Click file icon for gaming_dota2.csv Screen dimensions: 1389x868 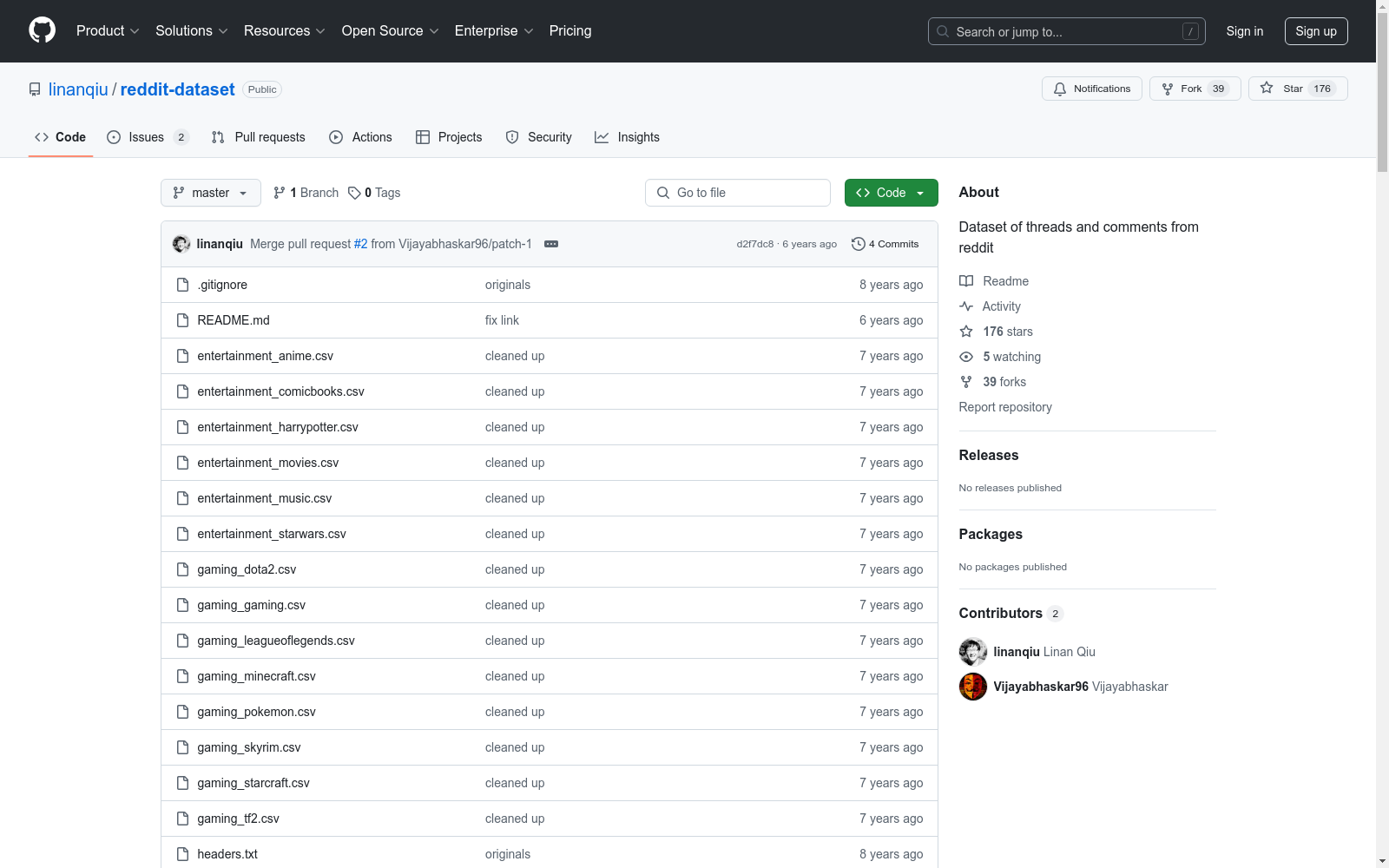click(182, 569)
